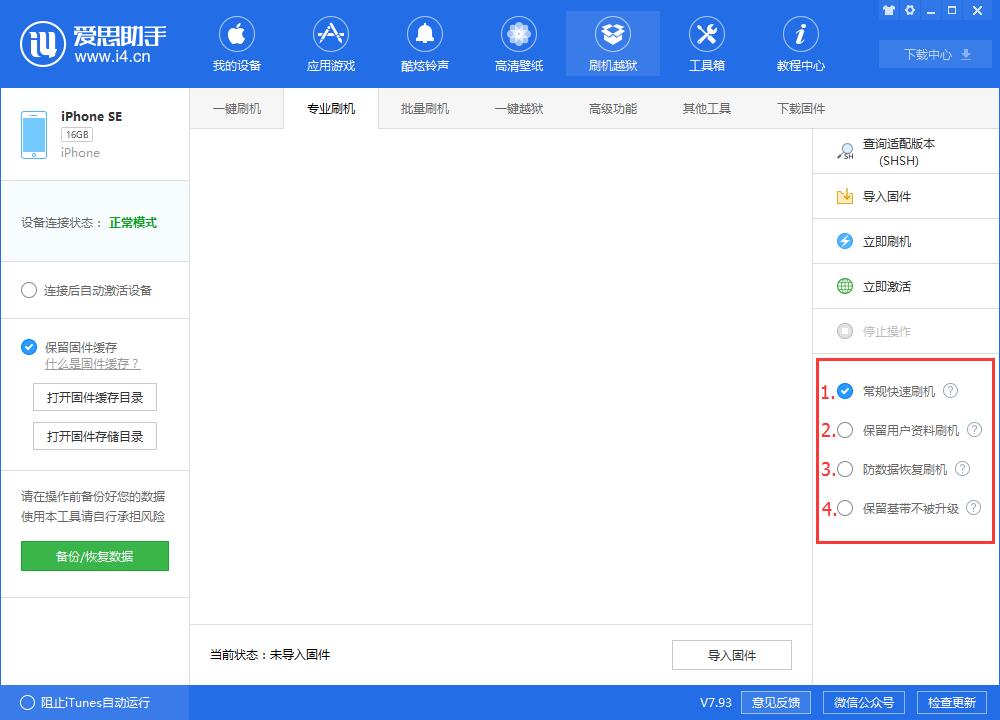Open the 教程中心 tutorial center

coord(800,45)
